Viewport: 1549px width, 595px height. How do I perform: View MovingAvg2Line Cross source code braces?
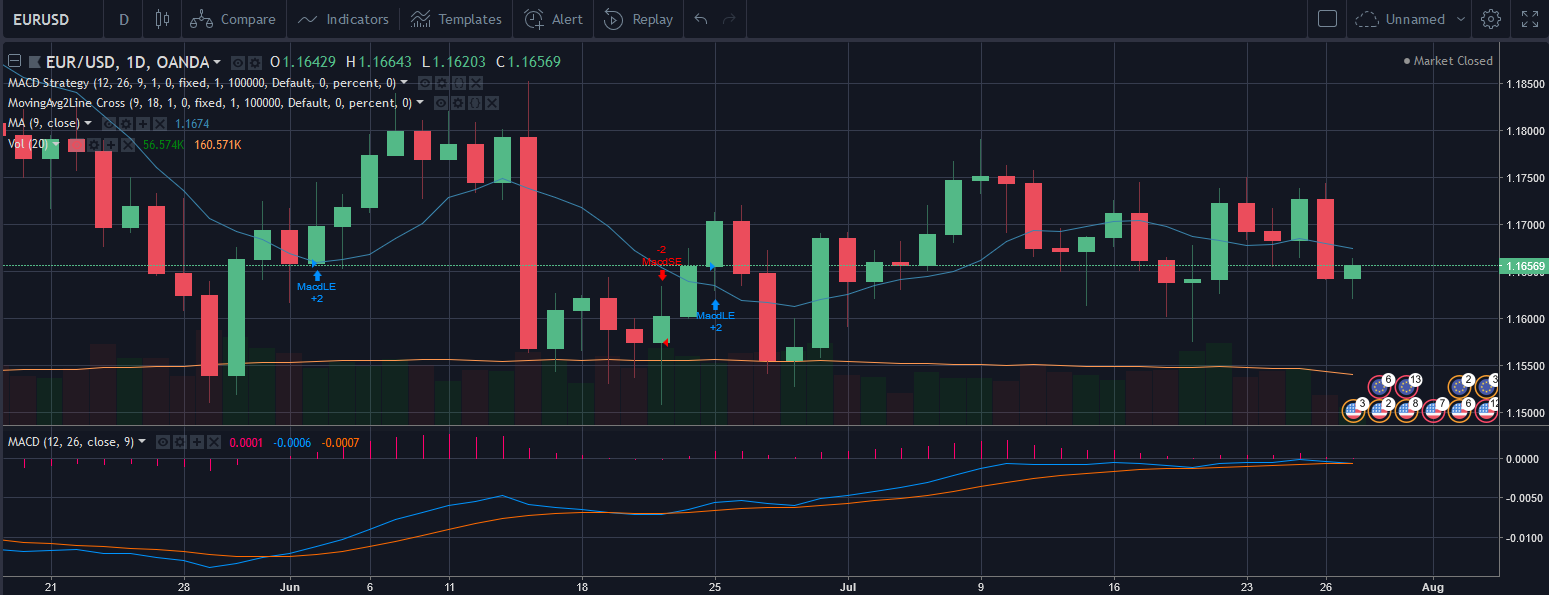pos(475,103)
